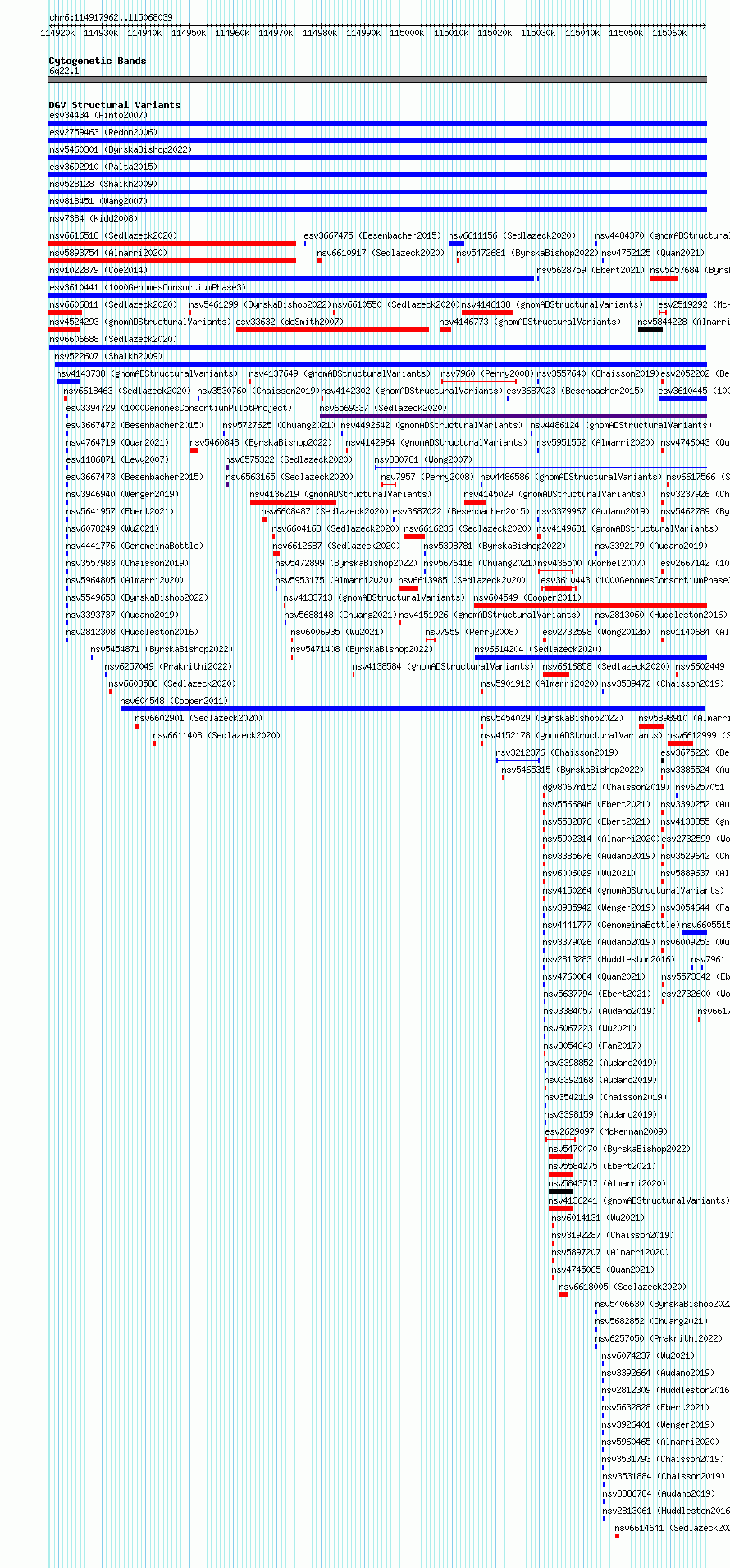Click the chr6:114917962..115068039 ruler label
The image size is (730, 1568).
point(111,17)
